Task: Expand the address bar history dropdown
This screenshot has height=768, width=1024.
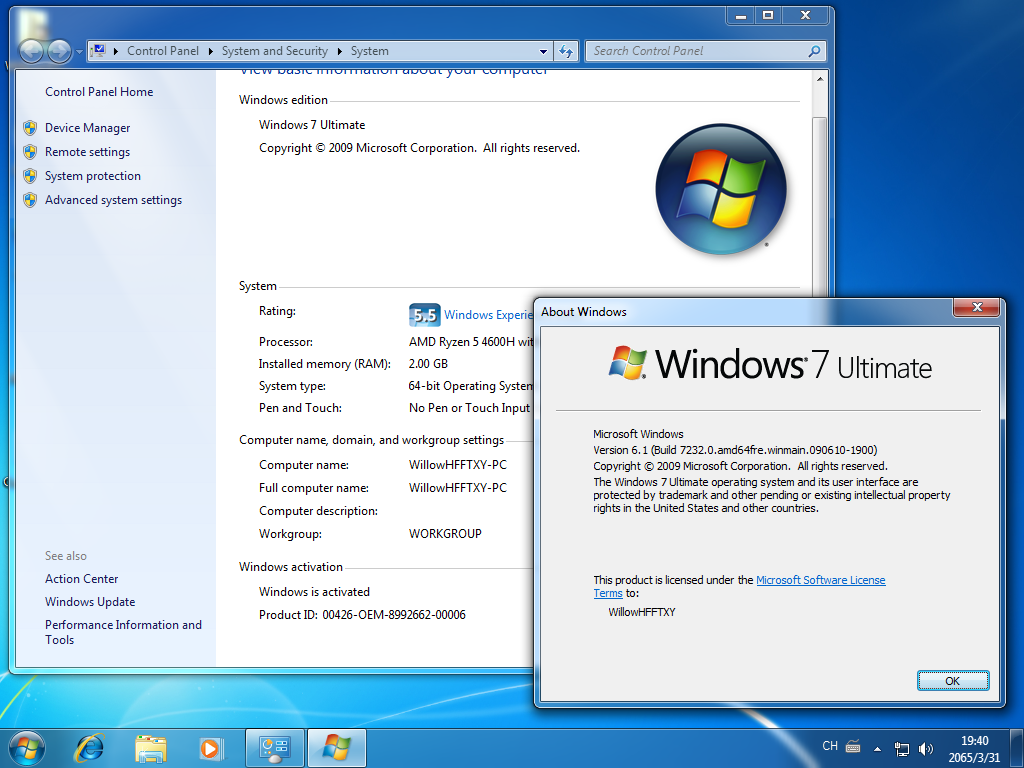Action: pyautogui.click(x=543, y=51)
